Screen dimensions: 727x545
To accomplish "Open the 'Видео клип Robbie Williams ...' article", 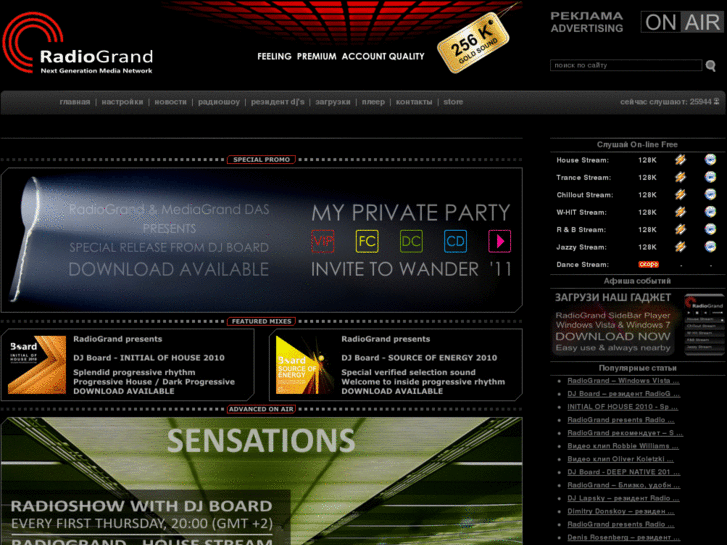I will [623, 446].
